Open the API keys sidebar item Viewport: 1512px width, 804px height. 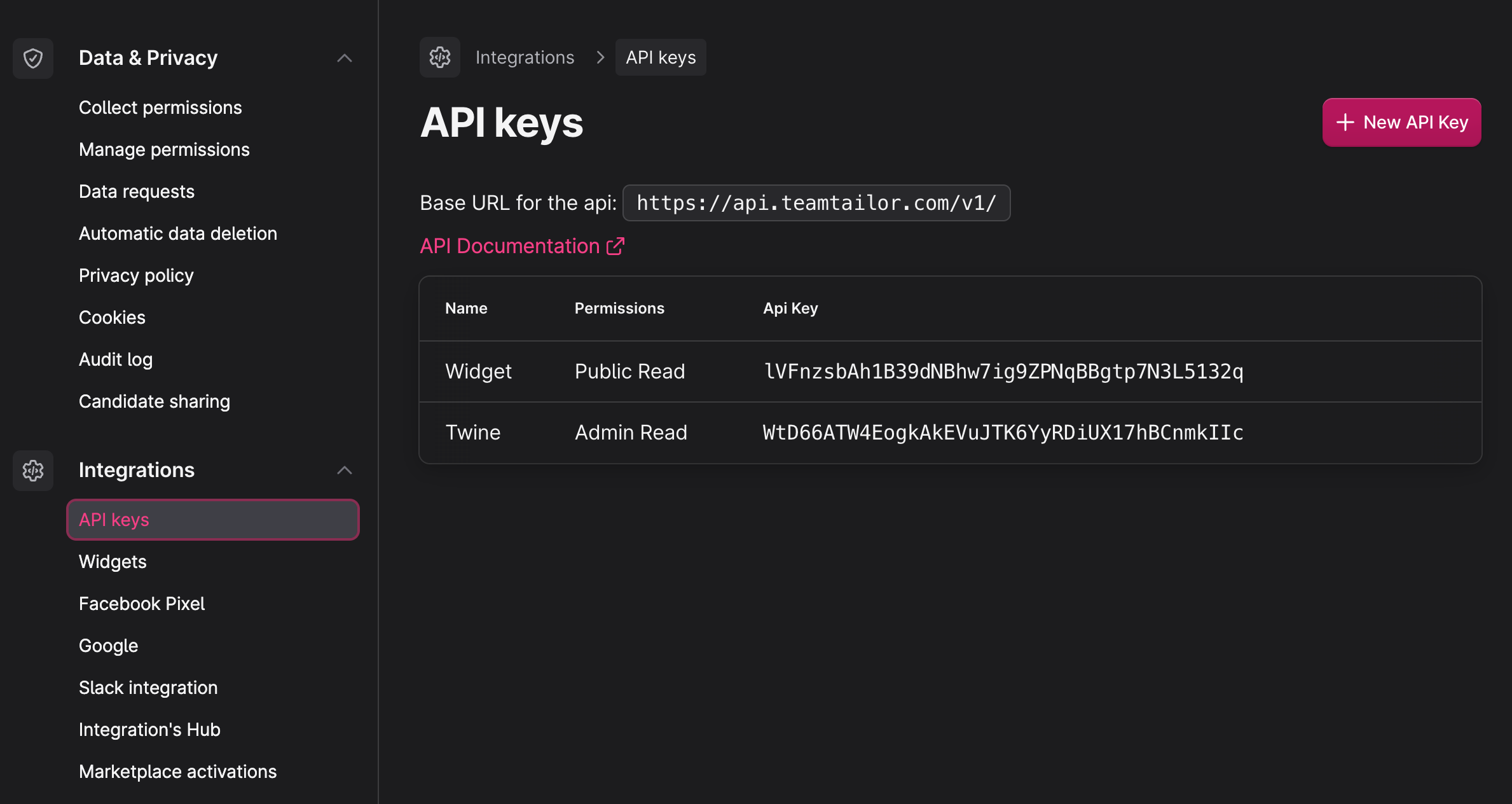coord(213,520)
